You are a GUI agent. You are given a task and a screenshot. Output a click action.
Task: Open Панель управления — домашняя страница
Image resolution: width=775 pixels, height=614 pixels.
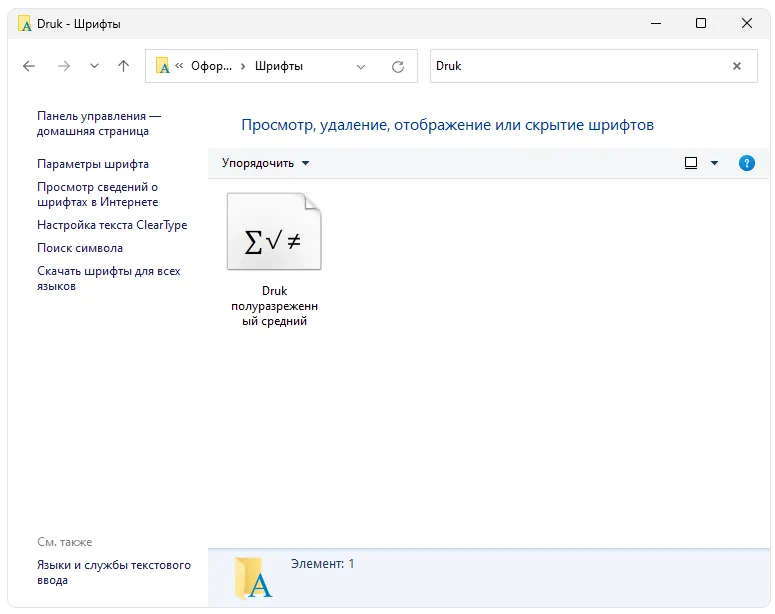point(99,123)
